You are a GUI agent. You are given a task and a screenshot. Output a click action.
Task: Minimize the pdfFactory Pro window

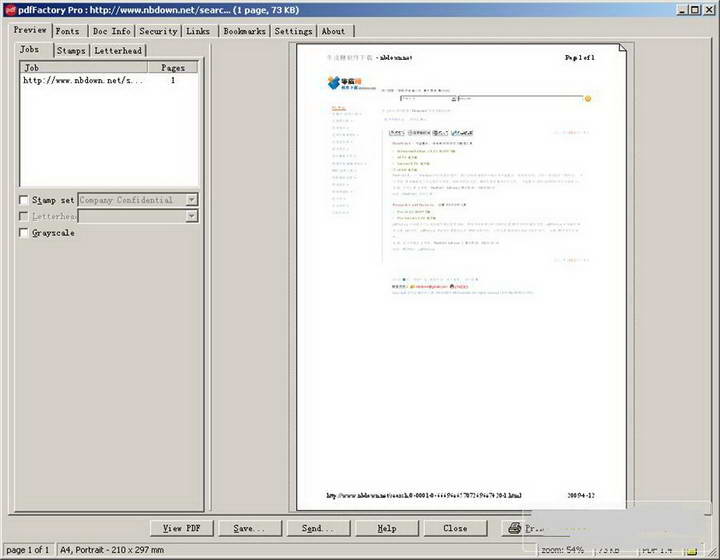[682, 10]
